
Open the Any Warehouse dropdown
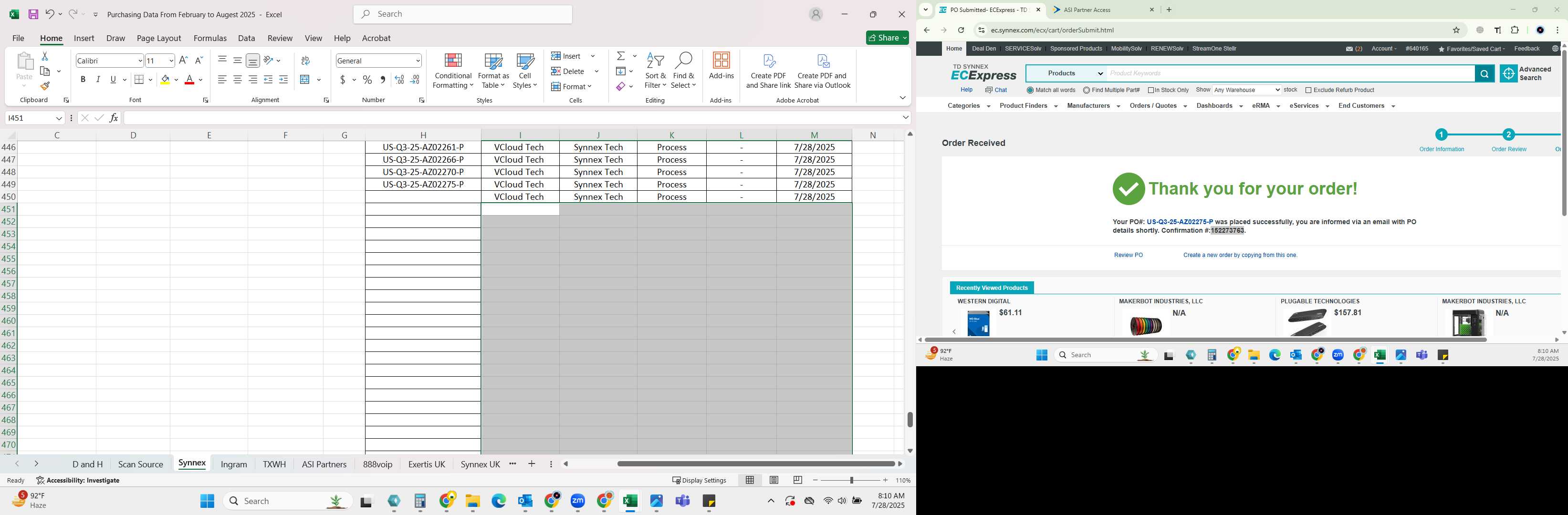point(1246,90)
